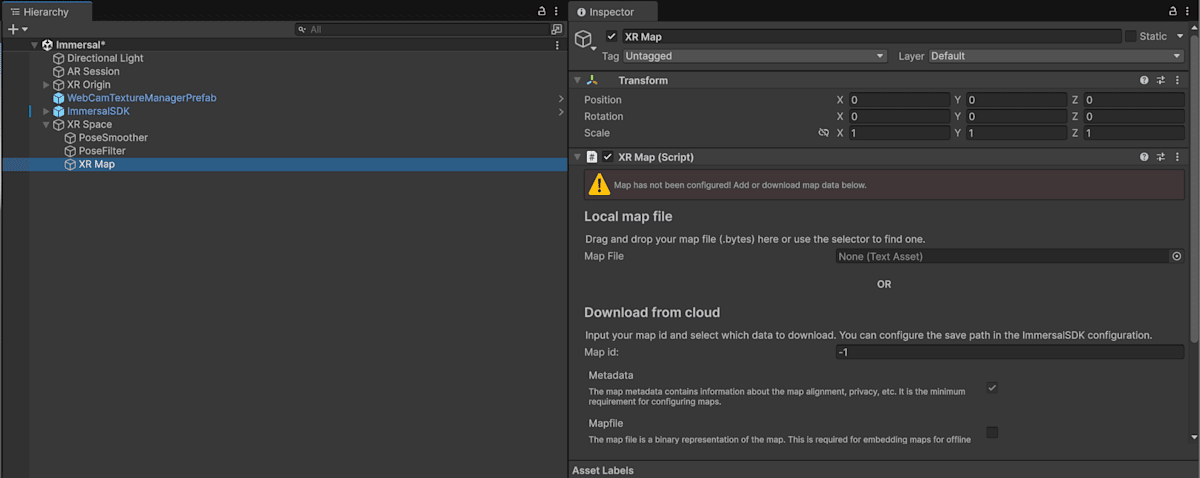
Task: Select AR Session in the hierarchy
Action: tap(93, 71)
